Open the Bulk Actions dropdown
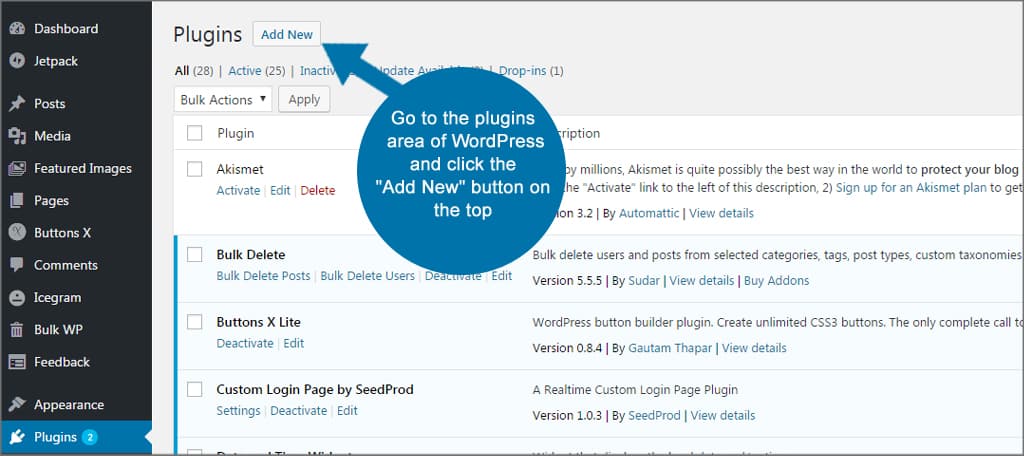The height and width of the screenshot is (456, 1024). click(223, 99)
